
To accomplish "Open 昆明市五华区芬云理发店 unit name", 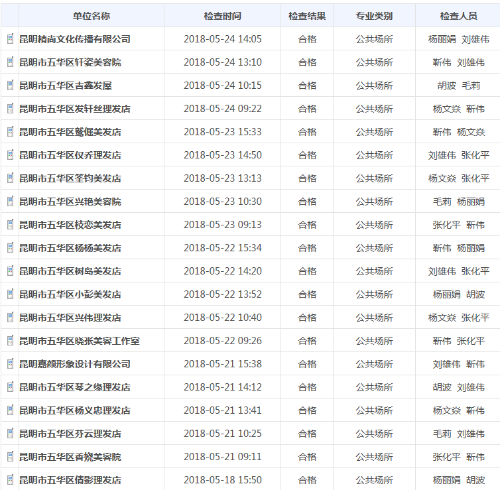I will [x=70, y=434].
